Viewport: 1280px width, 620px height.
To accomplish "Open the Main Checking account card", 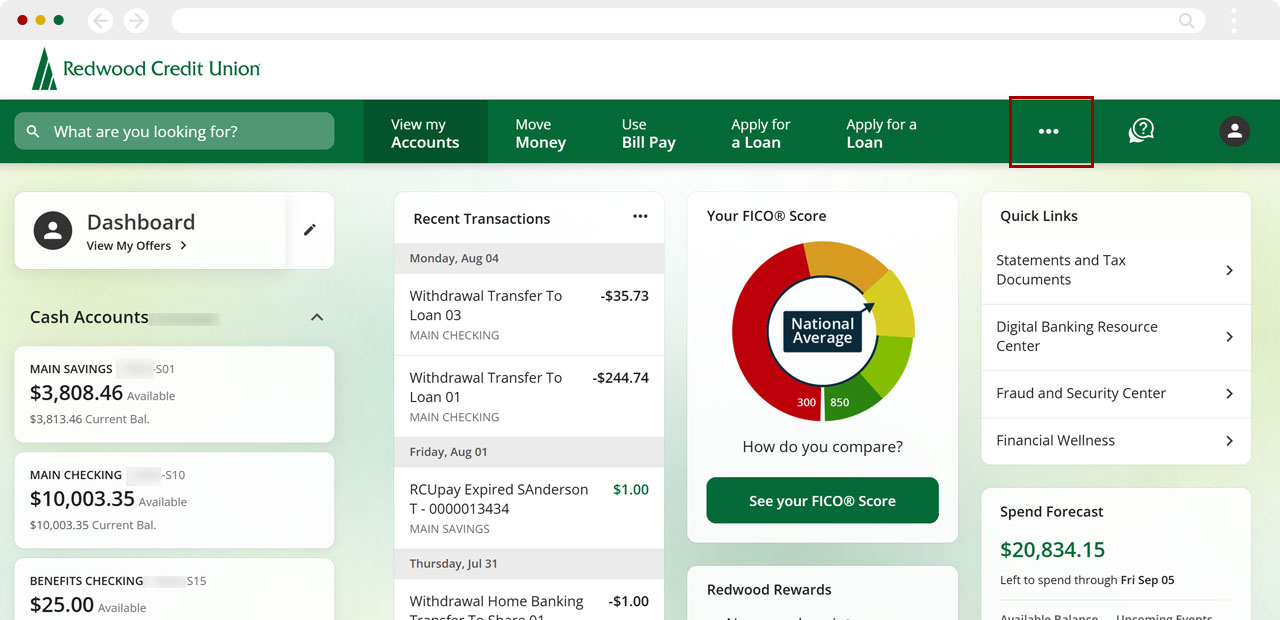I will coord(174,499).
